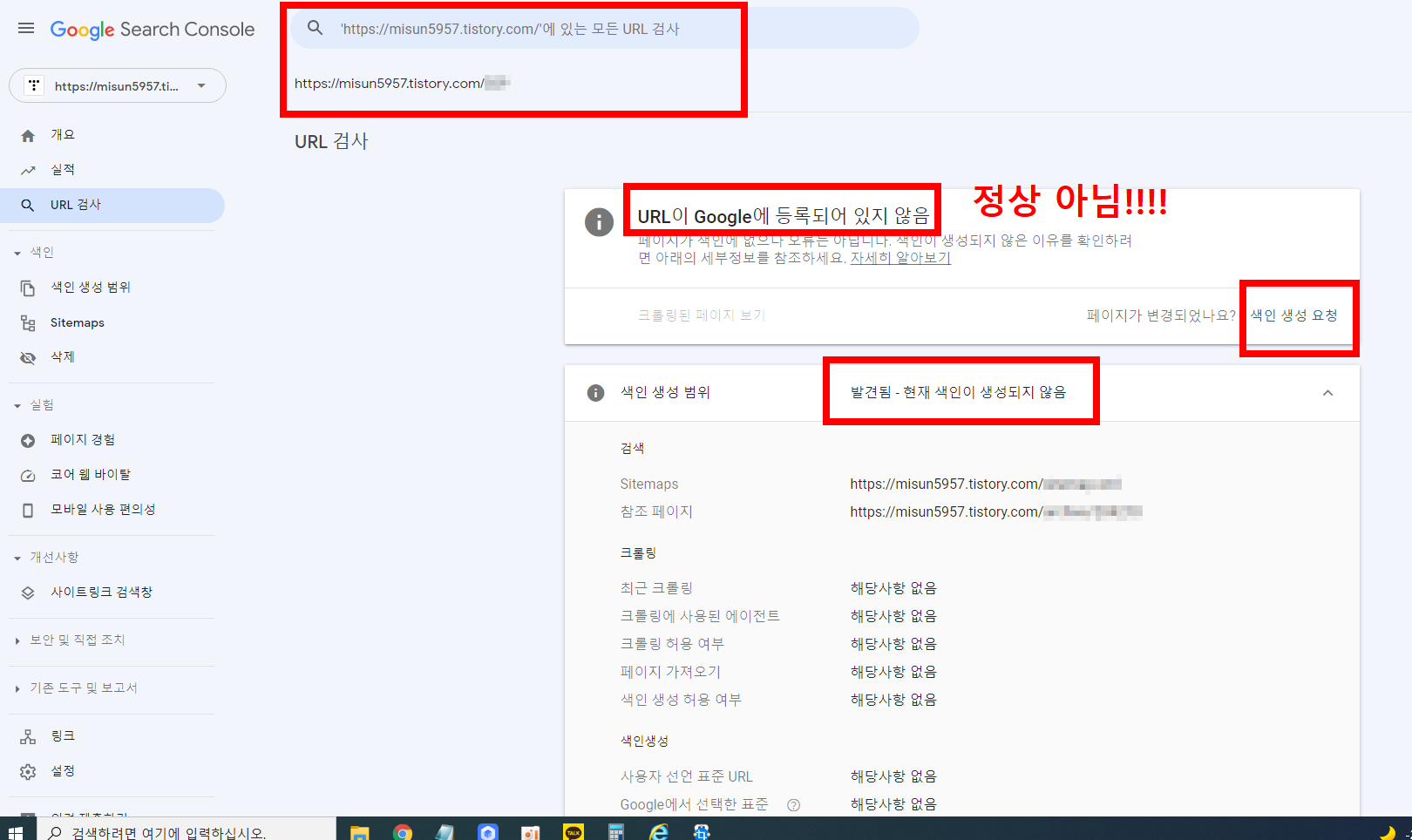Click the inspected URL suggestion below search
This screenshot has width=1412, height=840.
402,84
